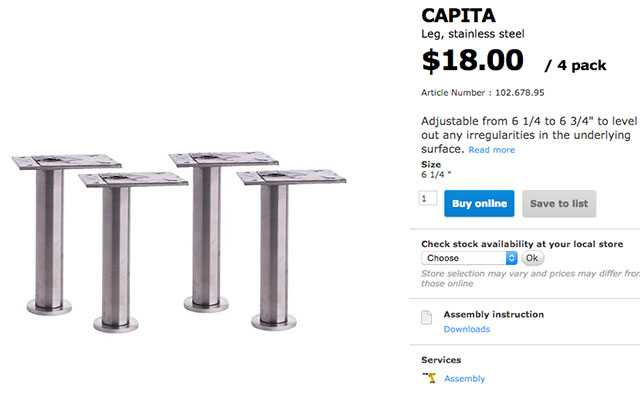Viewport: 640px width, 400px height.
Task: Open the Choose store dropdown
Action: (x=469, y=258)
